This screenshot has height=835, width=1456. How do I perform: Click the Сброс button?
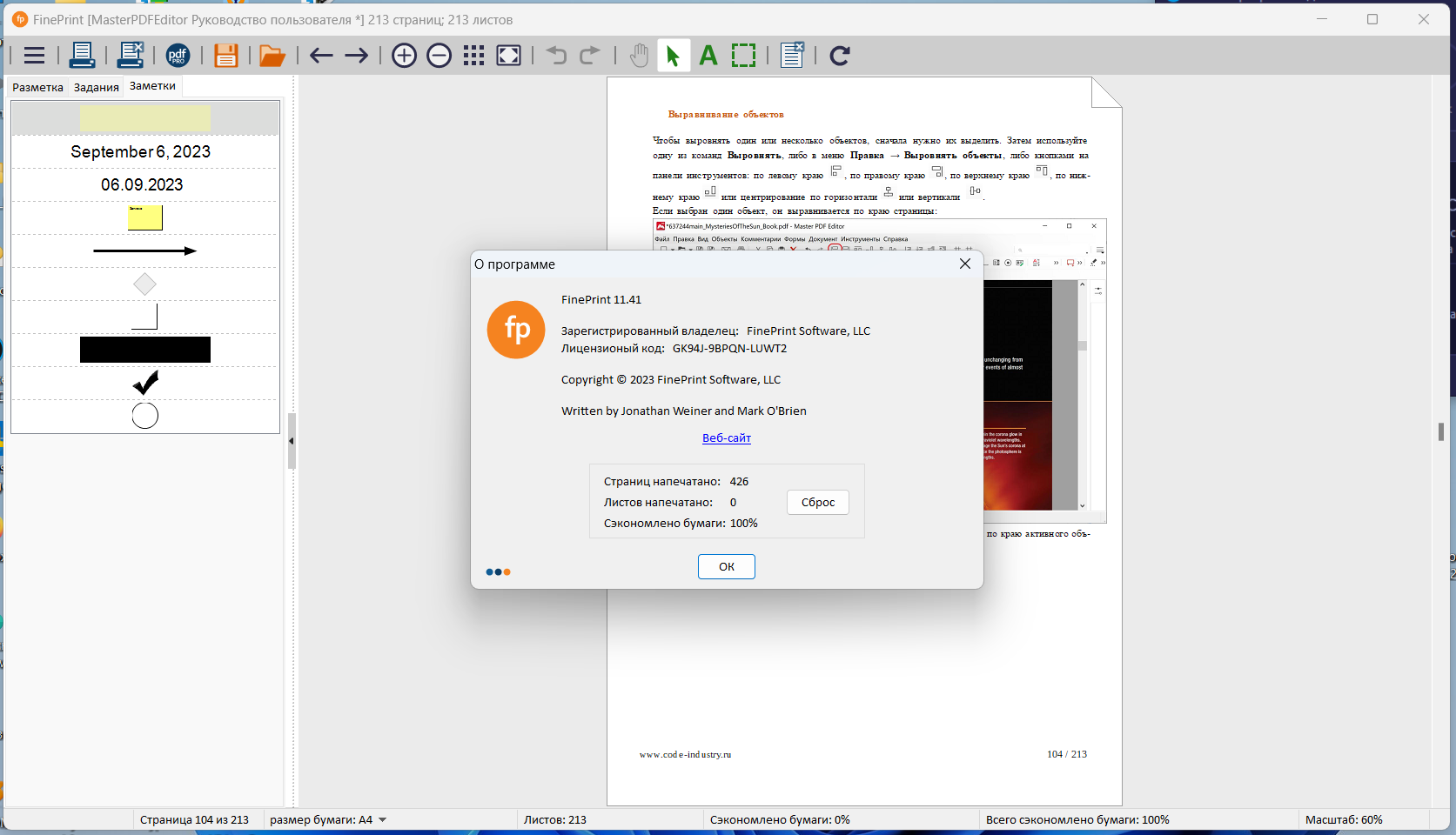(818, 502)
